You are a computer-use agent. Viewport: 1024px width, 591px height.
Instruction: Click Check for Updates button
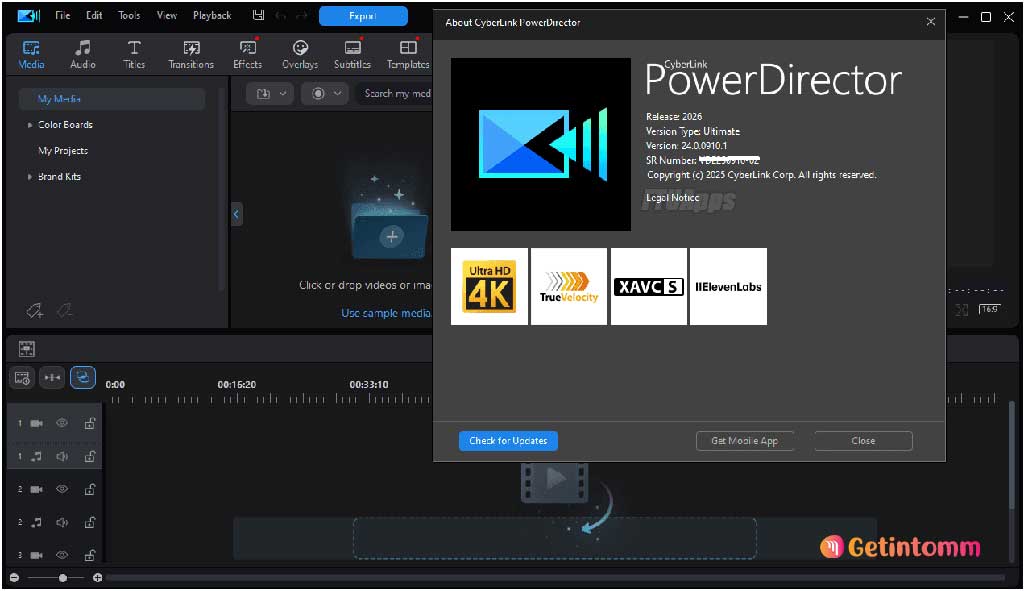508,441
